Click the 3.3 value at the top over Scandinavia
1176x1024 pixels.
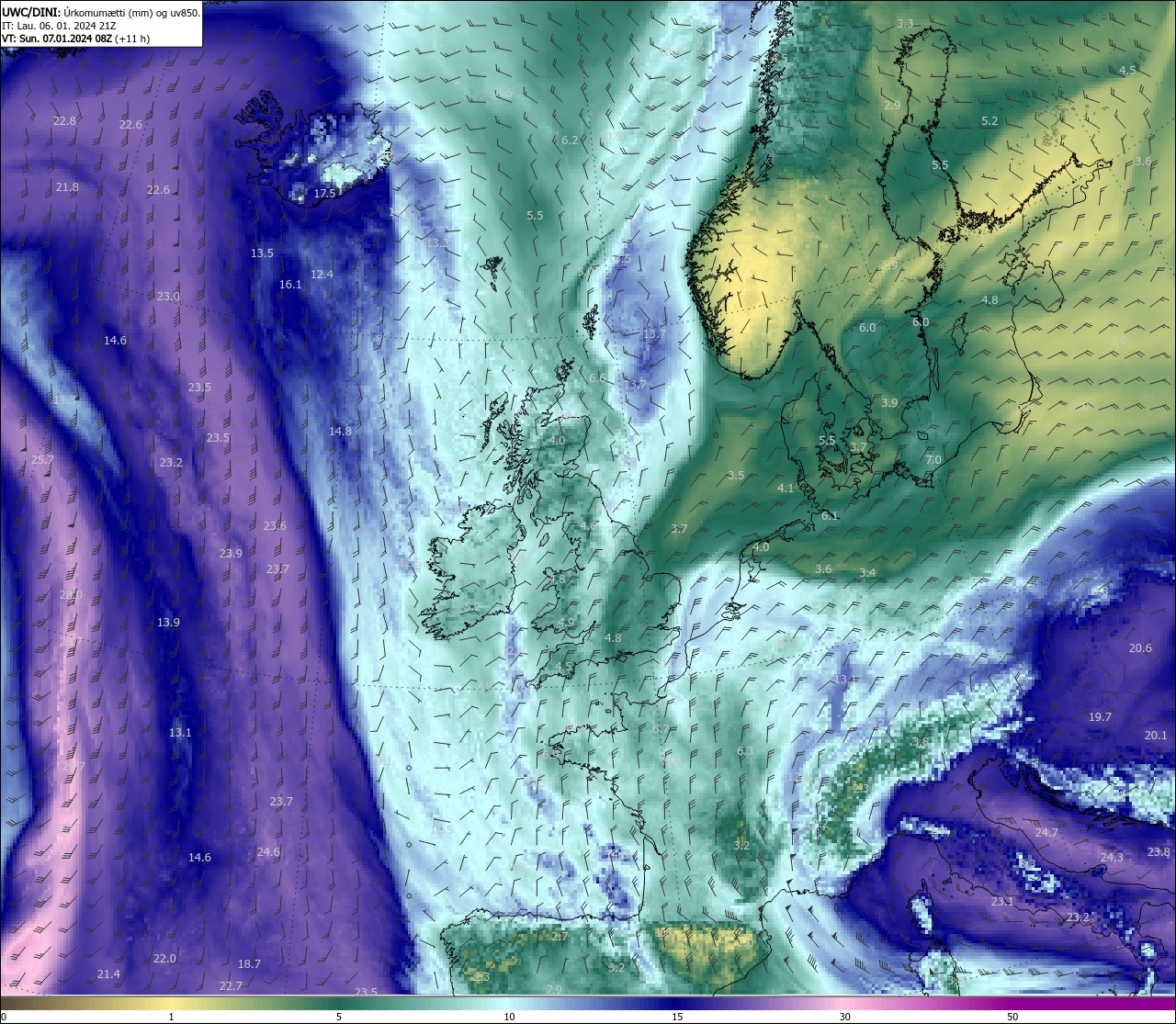pos(905,23)
